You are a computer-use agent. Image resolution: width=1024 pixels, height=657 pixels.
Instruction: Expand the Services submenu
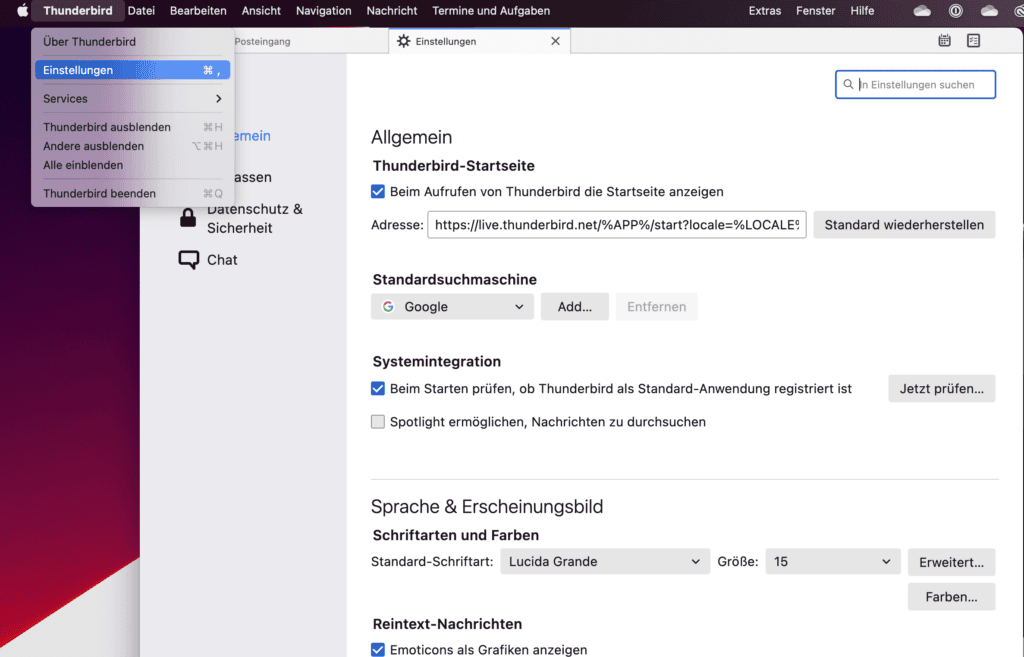[x=132, y=99]
